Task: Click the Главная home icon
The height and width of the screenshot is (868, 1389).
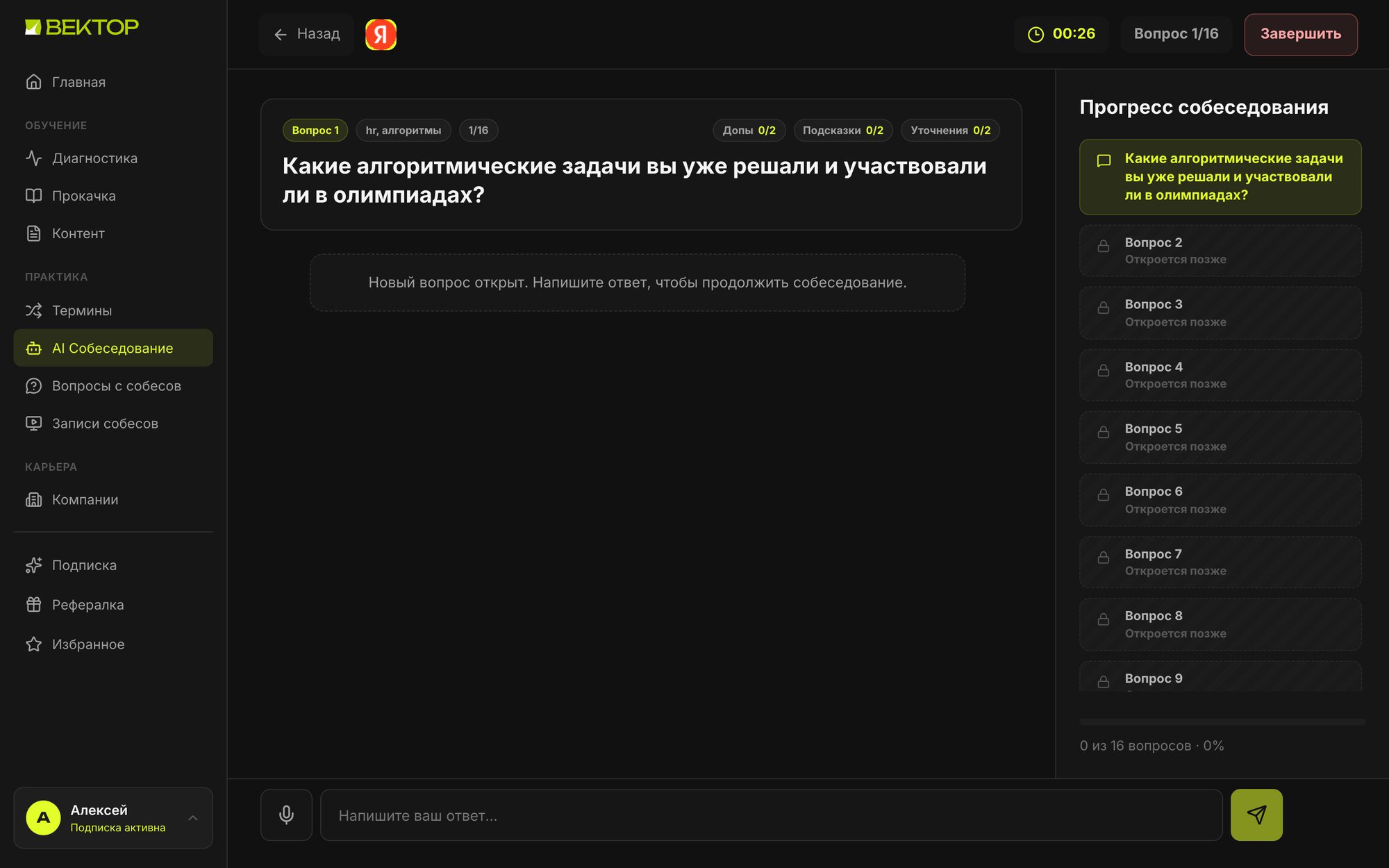Action: (33, 82)
